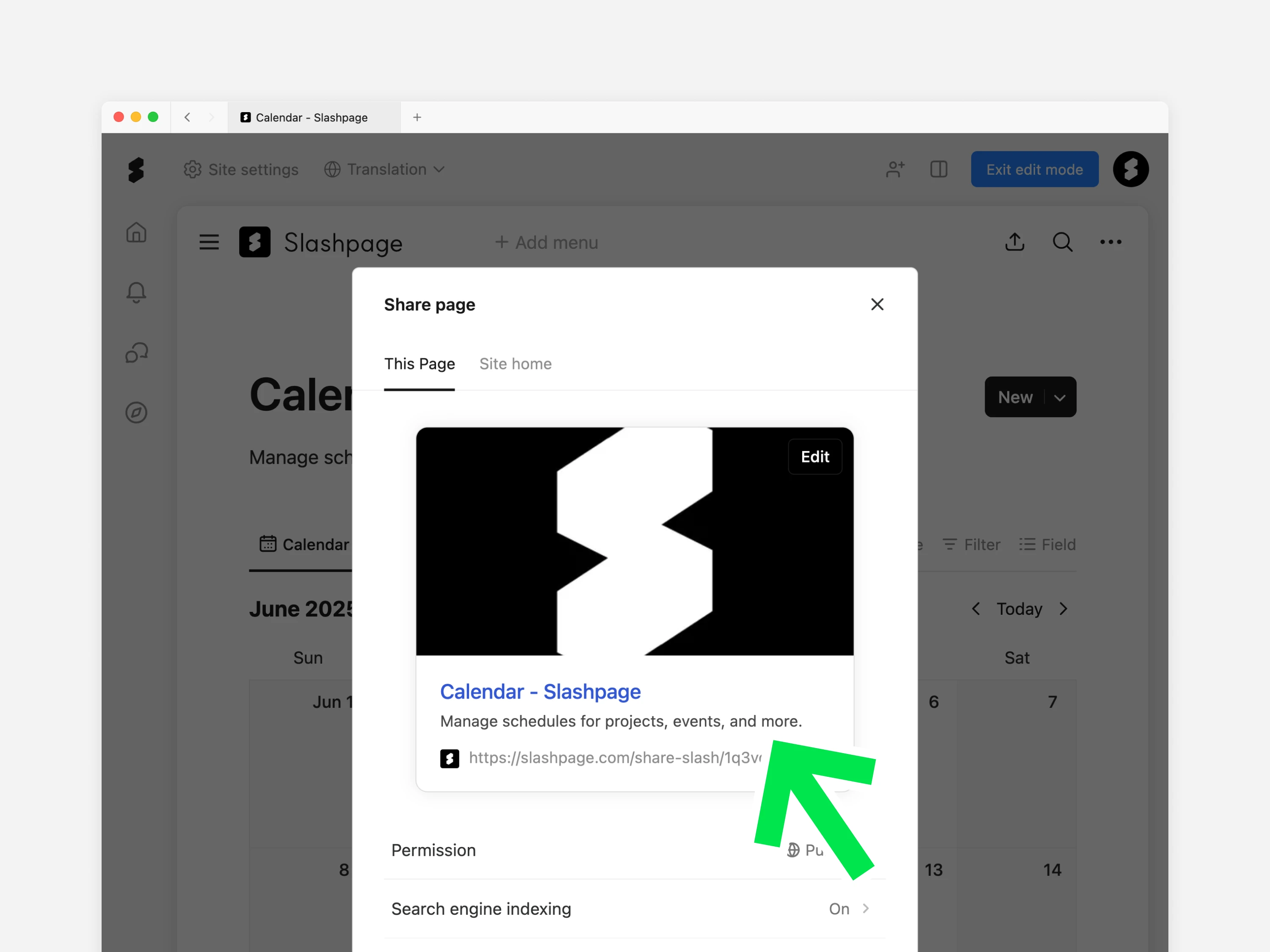Click the share preview thumbnail image
The height and width of the screenshot is (952, 1270).
pyautogui.click(x=635, y=541)
